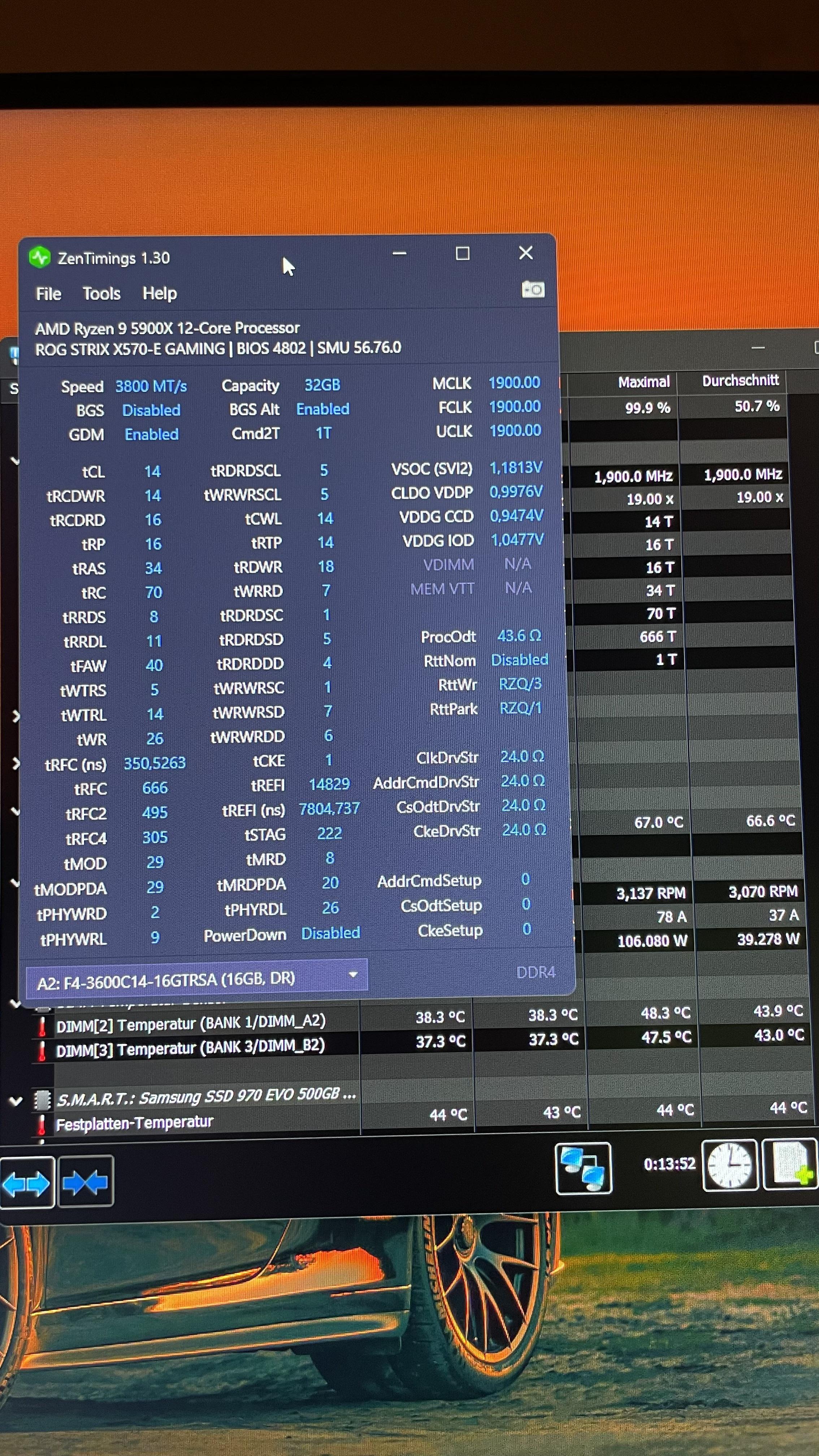Screen dimensions: 819x1456
Task: Click the HWiNFO clock reset icon
Action: point(730,1165)
